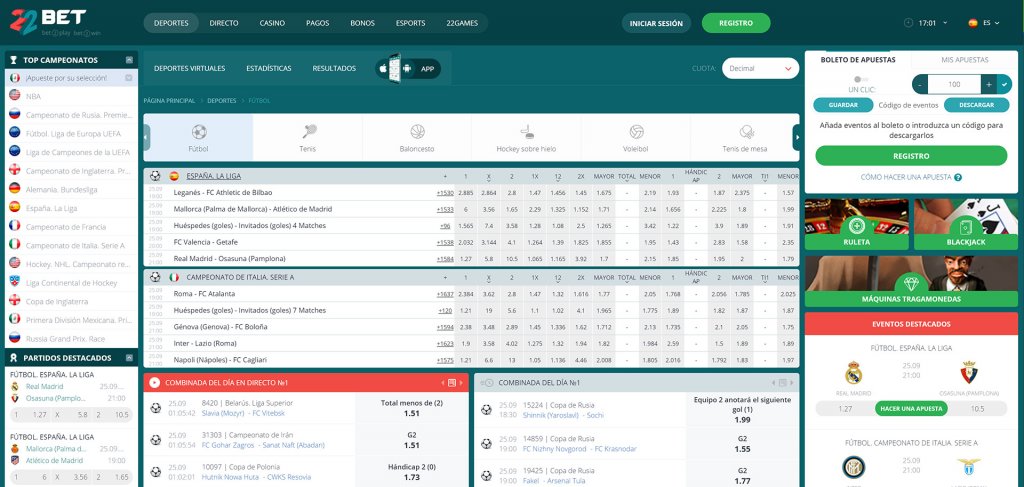This screenshot has height=487, width=1024.
Task: Select the Tenis sport icon
Action: [x=309, y=132]
